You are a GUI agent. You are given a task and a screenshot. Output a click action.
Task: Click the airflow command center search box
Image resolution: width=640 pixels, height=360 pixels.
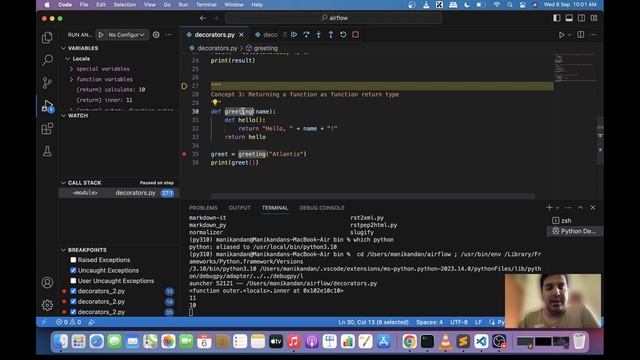click(x=333, y=18)
